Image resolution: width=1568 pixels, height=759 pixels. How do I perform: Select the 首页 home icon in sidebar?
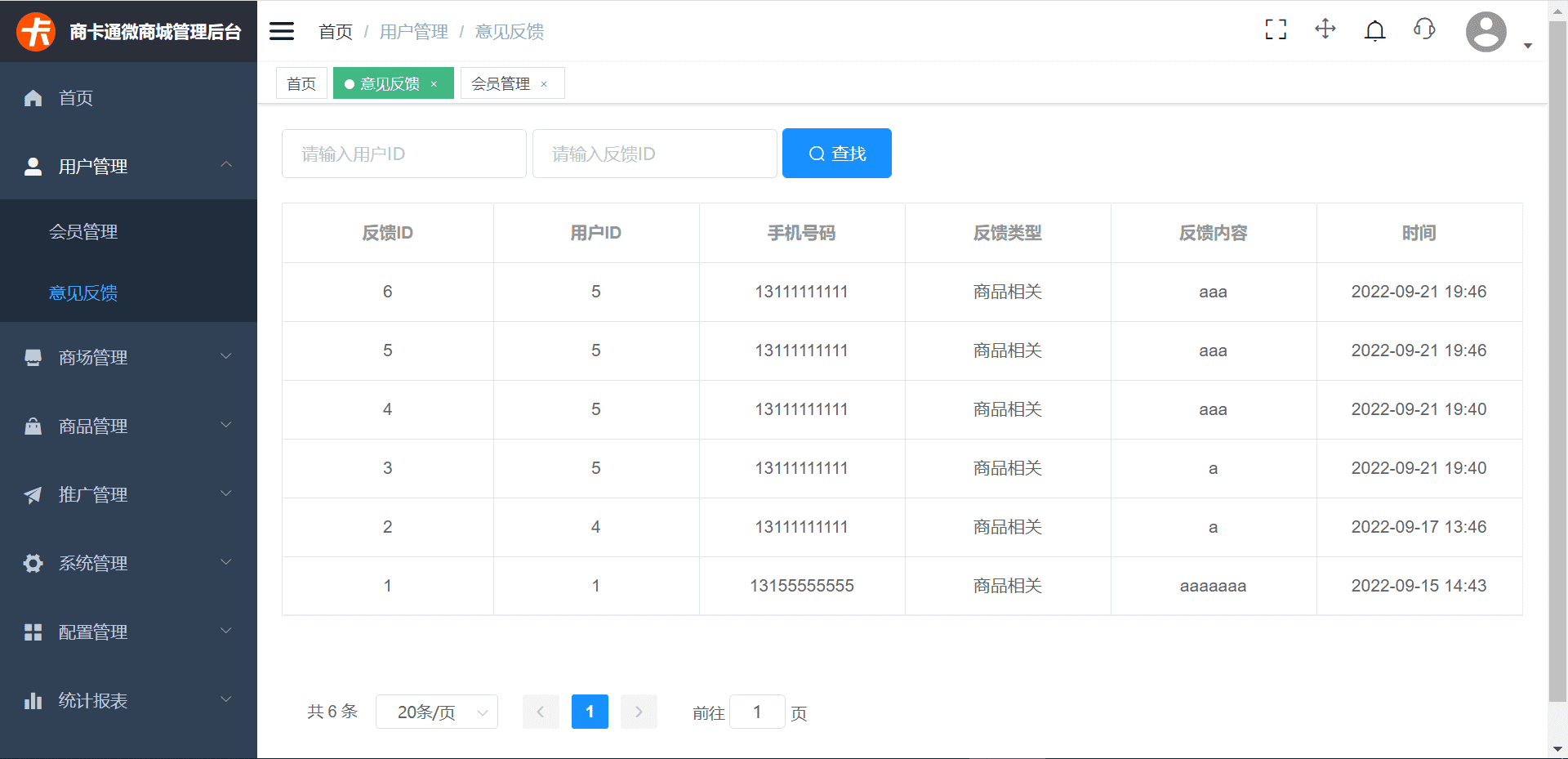pos(33,98)
